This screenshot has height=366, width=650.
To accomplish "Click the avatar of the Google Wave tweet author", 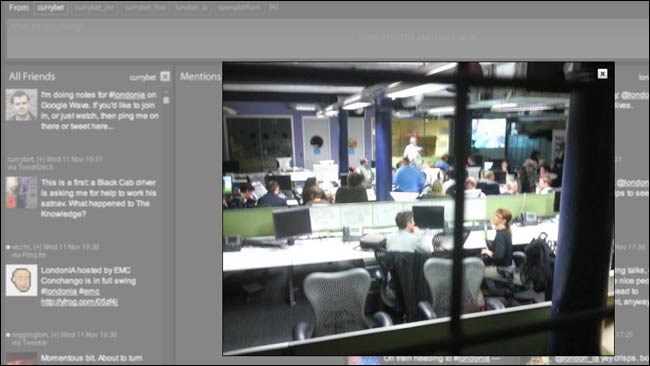I will [22, 104].
